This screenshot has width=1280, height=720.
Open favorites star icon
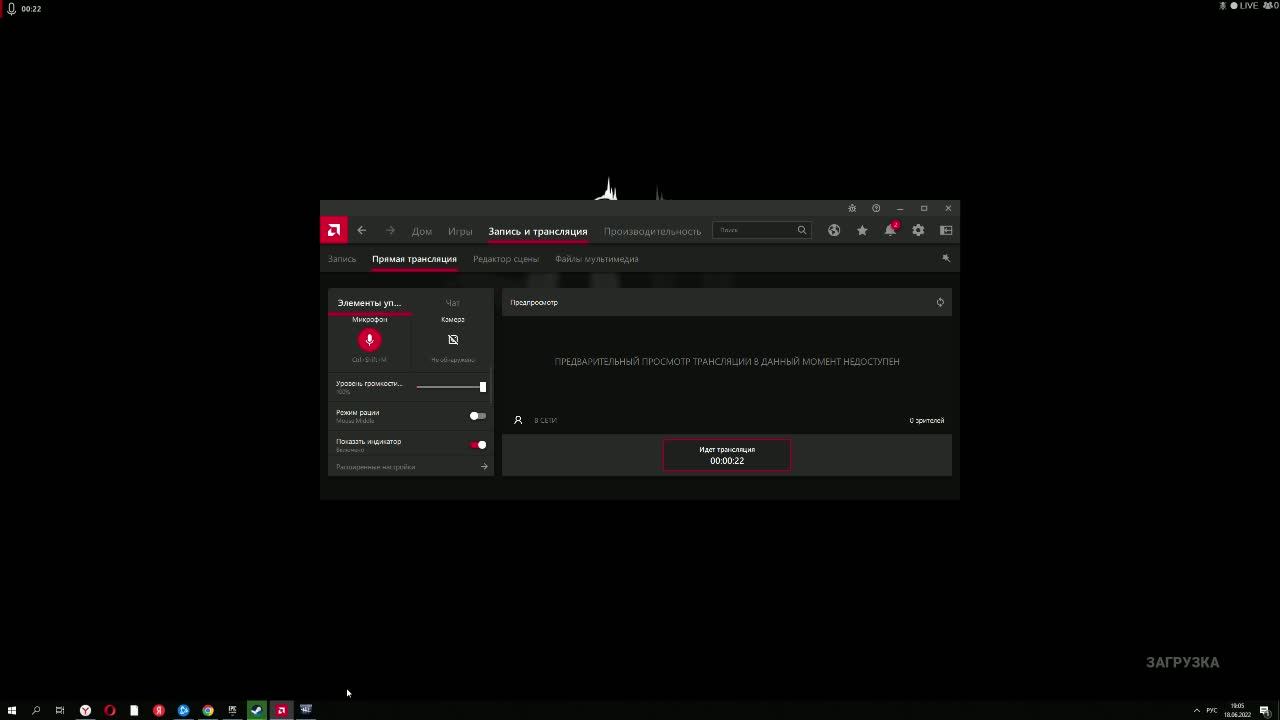862,230
